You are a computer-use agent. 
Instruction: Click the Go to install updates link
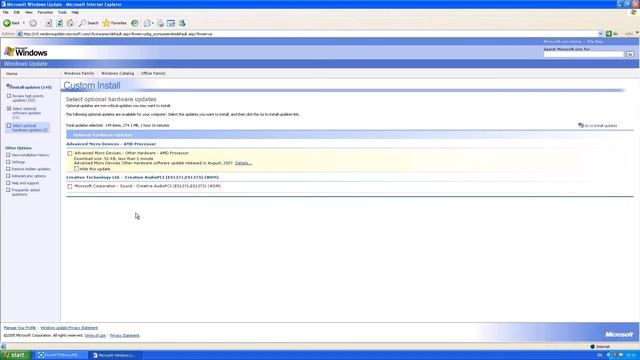pos(601,126)
